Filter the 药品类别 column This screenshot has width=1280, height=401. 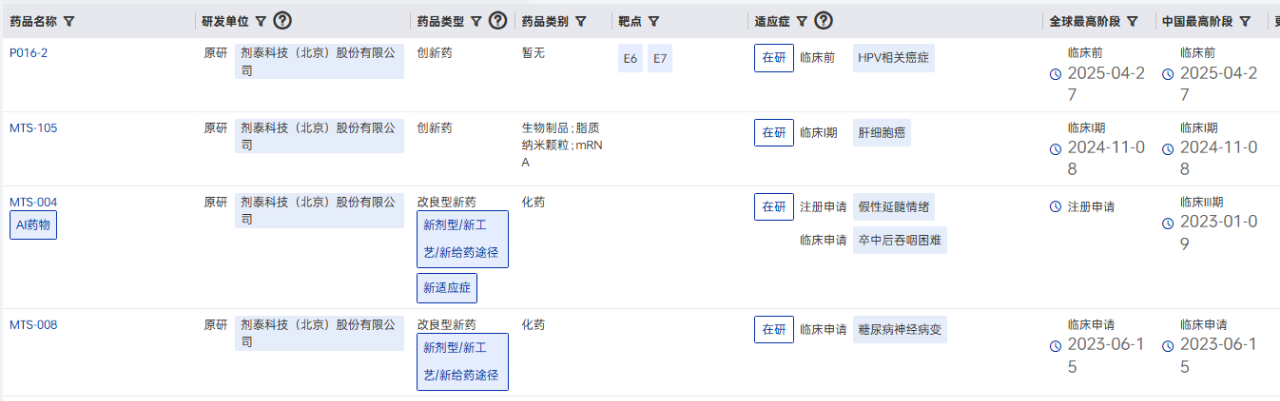pos(581,21)
